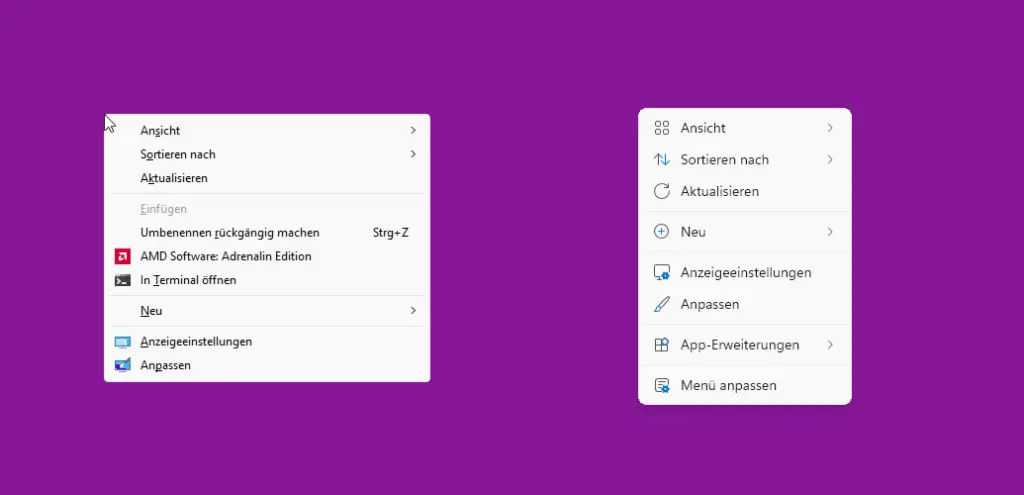The height and width of the screenshot is (495, 1024).
Task: Open Sortieren nach in the classic context menu
Action: point(267,154)
